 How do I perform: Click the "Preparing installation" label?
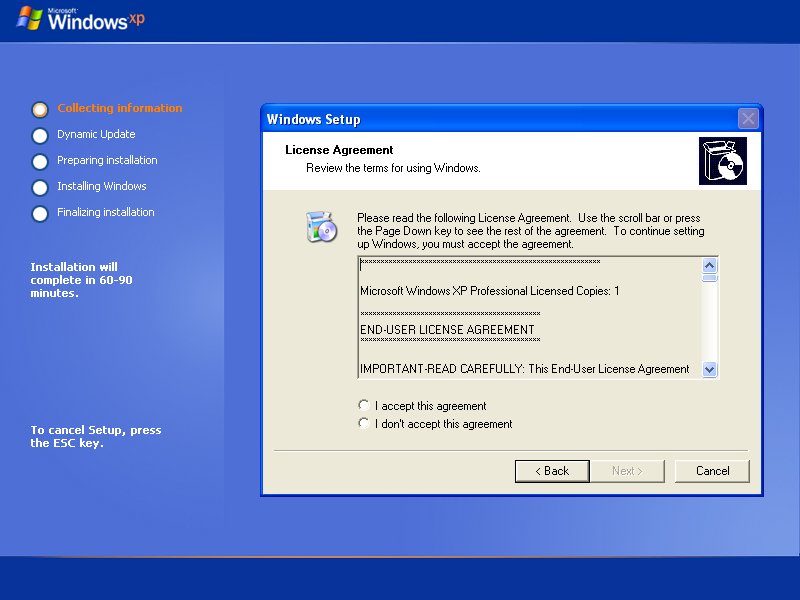point(107,160)
